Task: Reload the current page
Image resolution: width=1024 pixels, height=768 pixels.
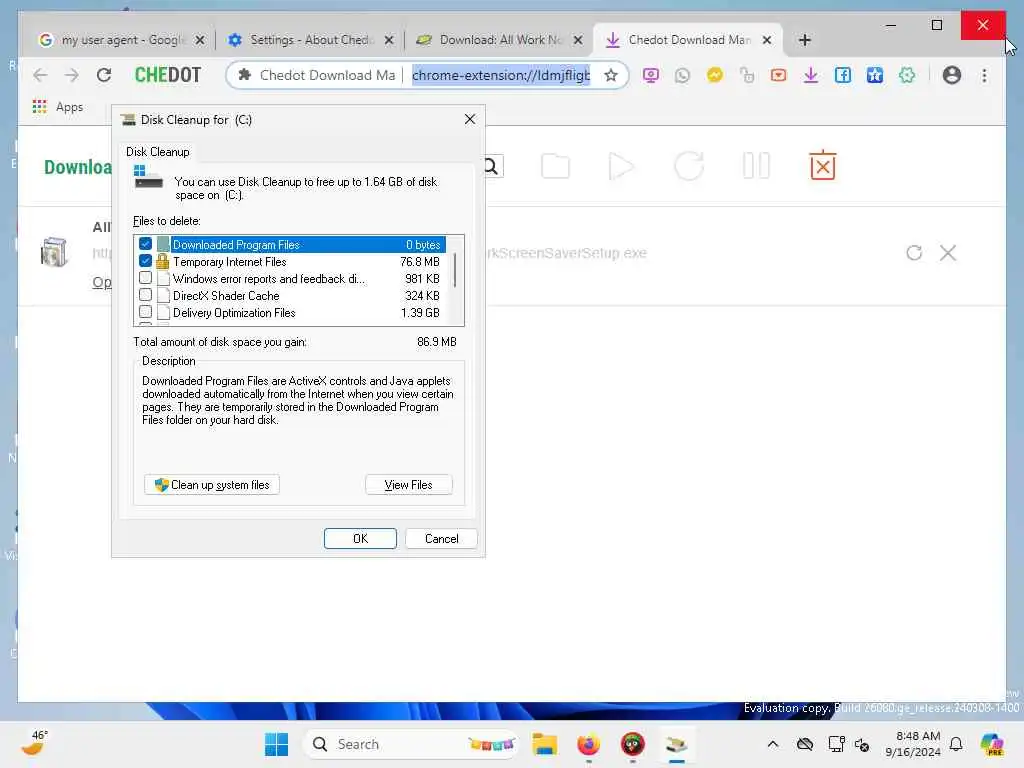Action: pos(104,75)
